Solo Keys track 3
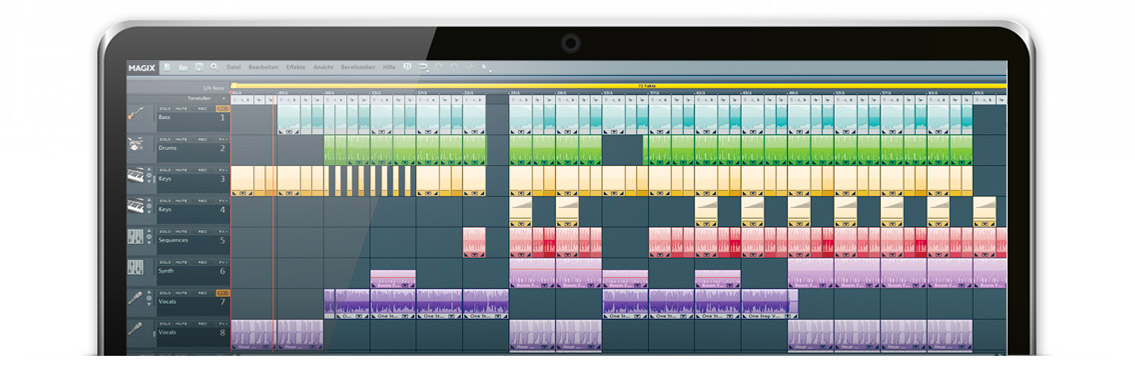 166,170
